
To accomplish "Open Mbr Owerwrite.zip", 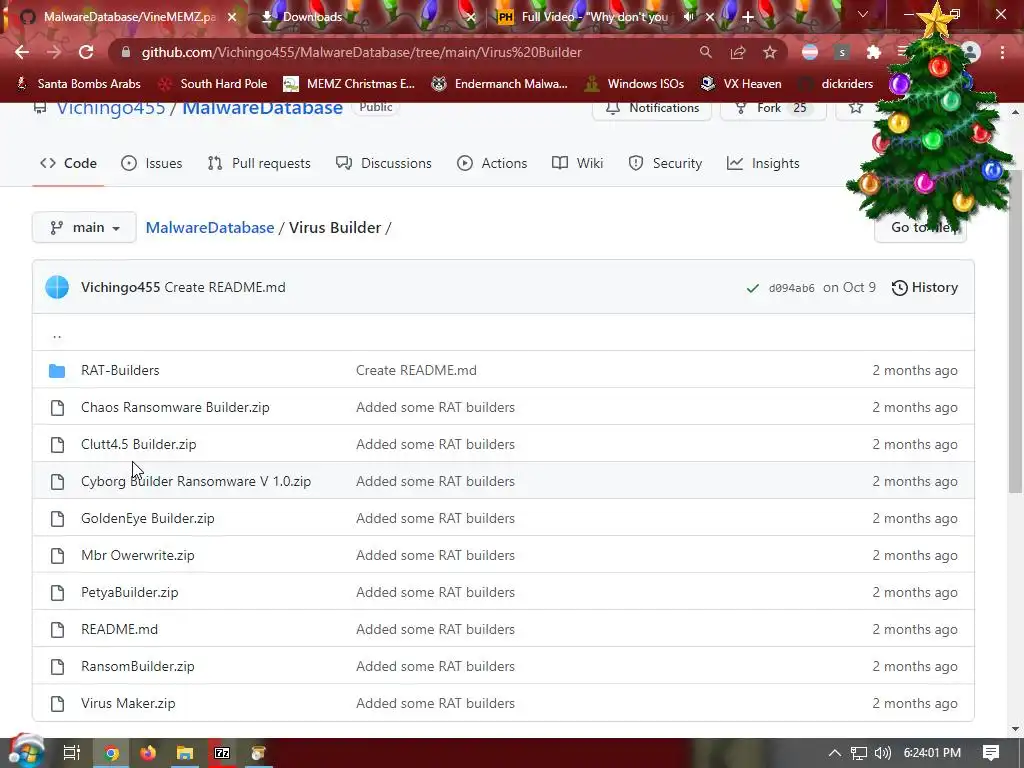I will pyautogui.click(x=138, y=556).
